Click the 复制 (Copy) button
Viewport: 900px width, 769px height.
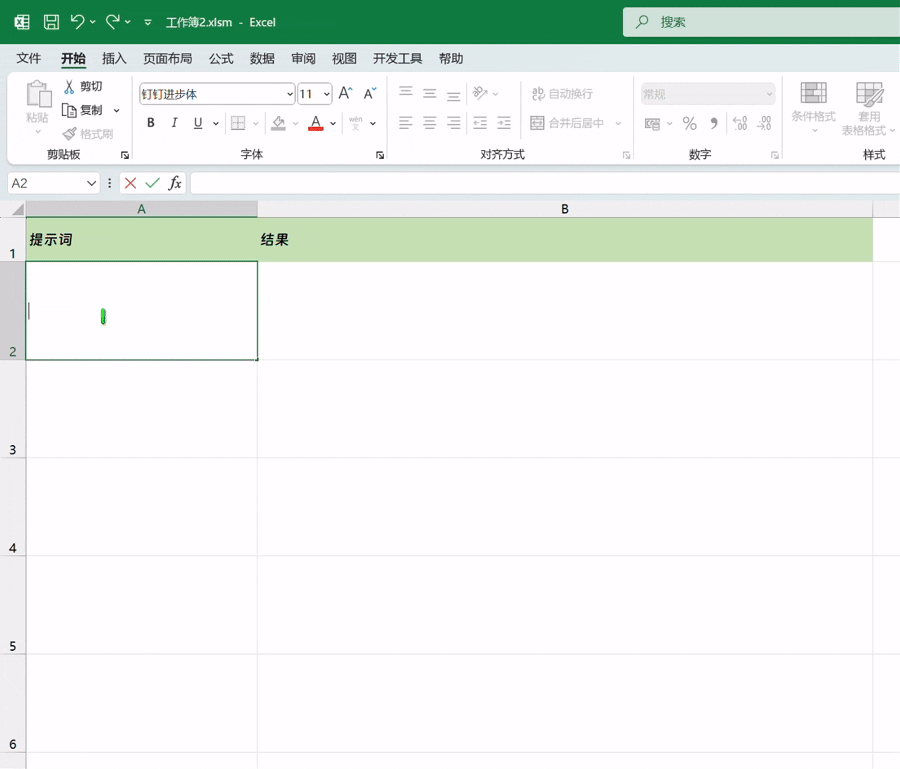[83, 110]
